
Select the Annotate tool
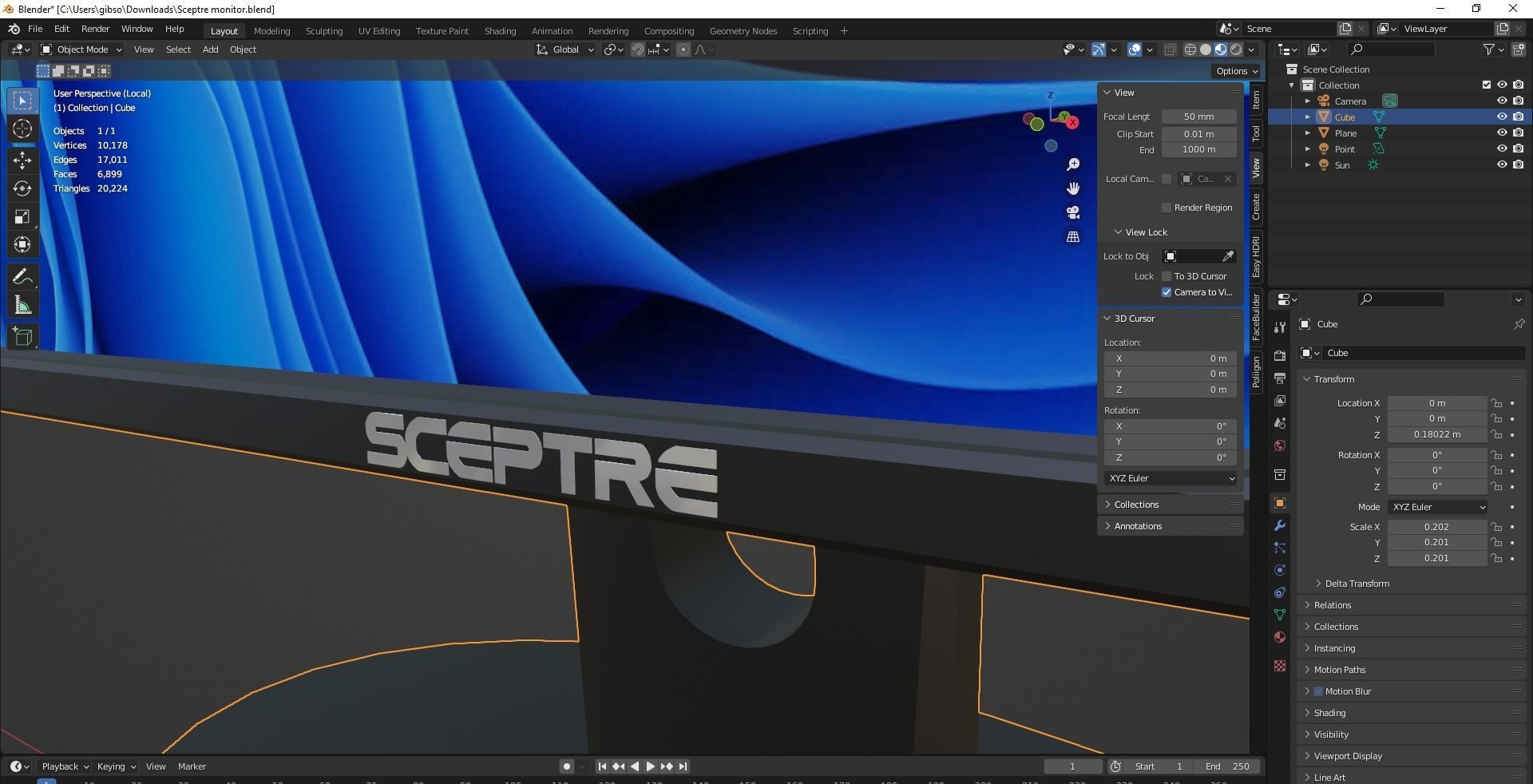coord(22,277)
